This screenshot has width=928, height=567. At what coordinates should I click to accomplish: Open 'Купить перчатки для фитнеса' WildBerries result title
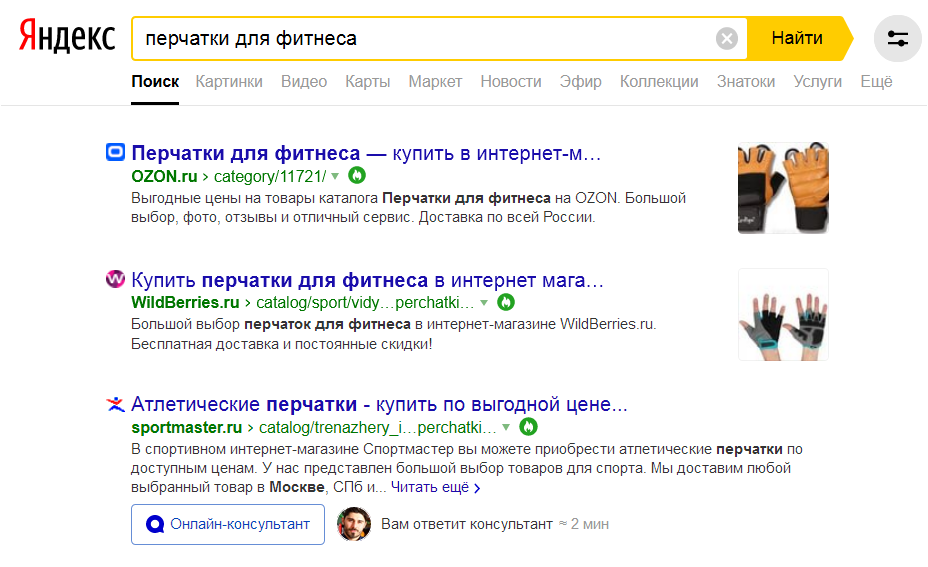click(x=367, y=280)
